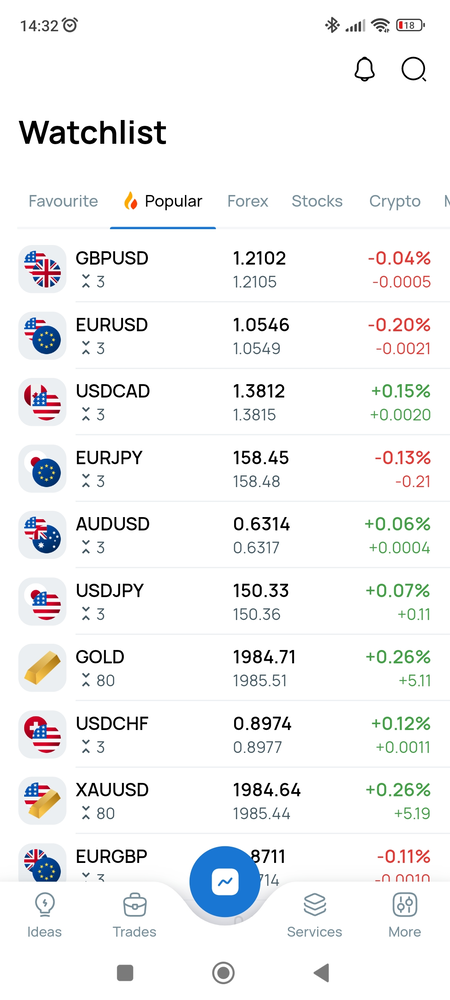Screen dimensions: 450x1000
Task: Switch to the Favourite tab
Action: pos(63,202)
